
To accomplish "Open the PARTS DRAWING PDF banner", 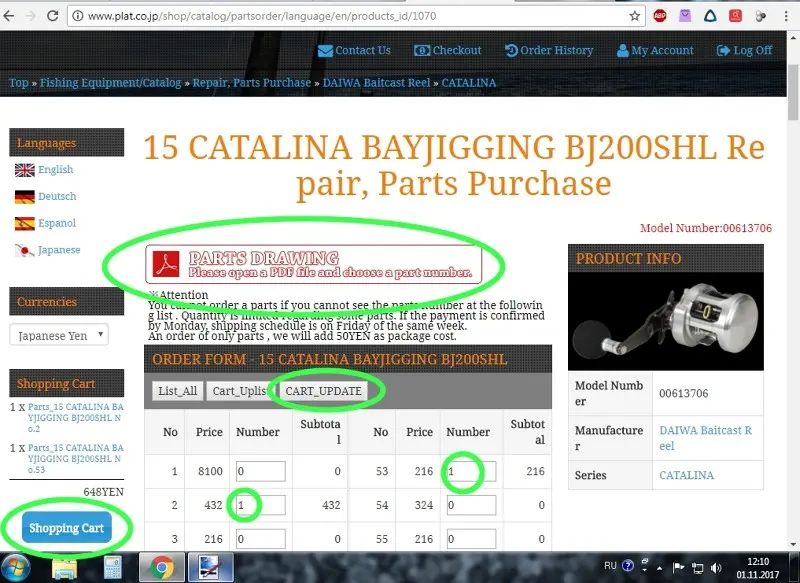I will tap(313, 264).
